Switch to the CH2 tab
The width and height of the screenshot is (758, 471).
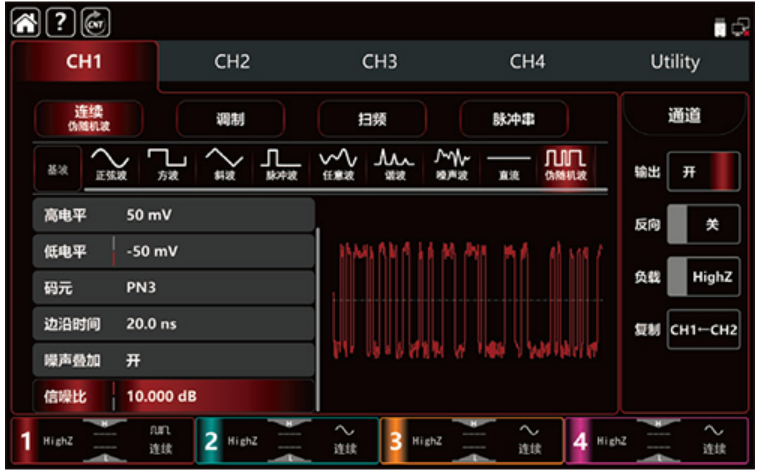231,62
